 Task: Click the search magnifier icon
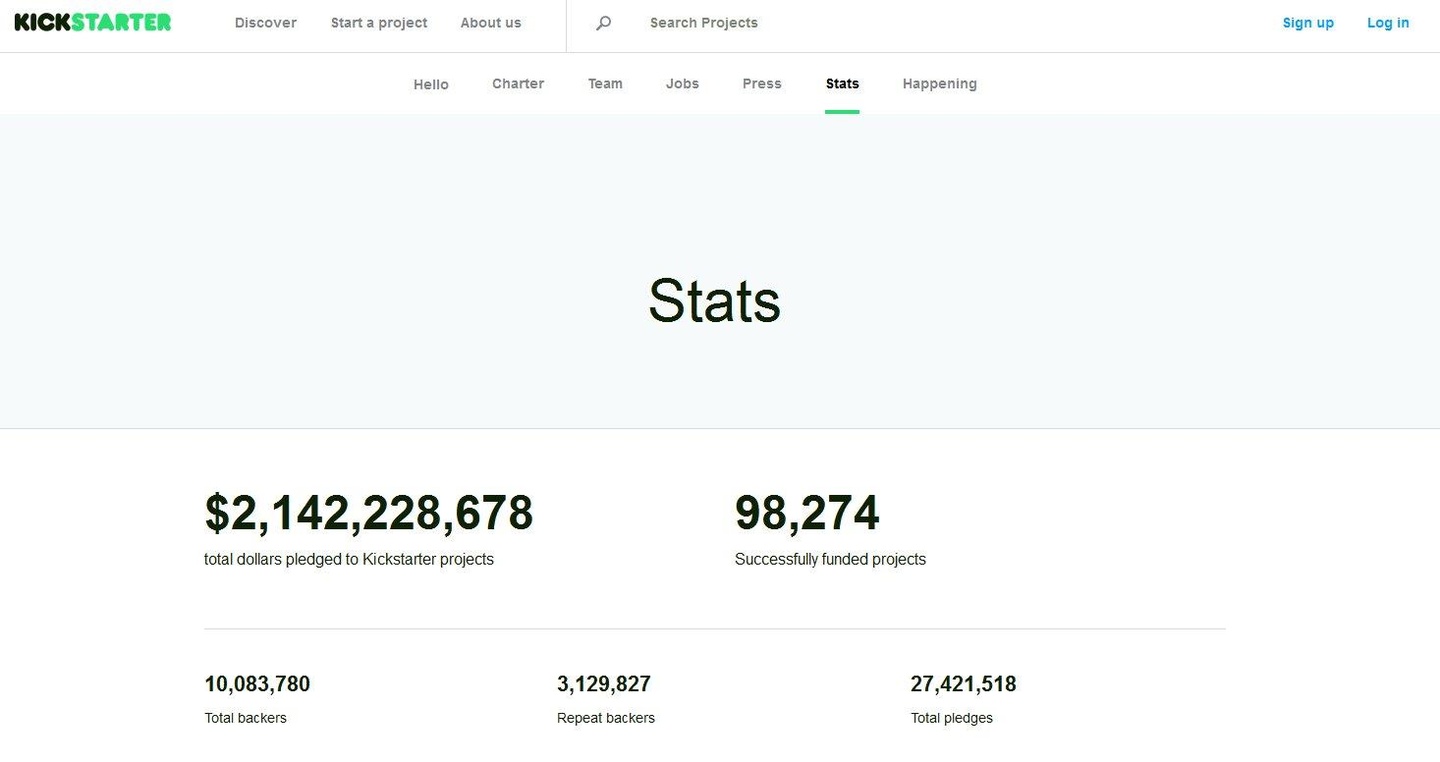pyautogui.click(x=603, y=23)
